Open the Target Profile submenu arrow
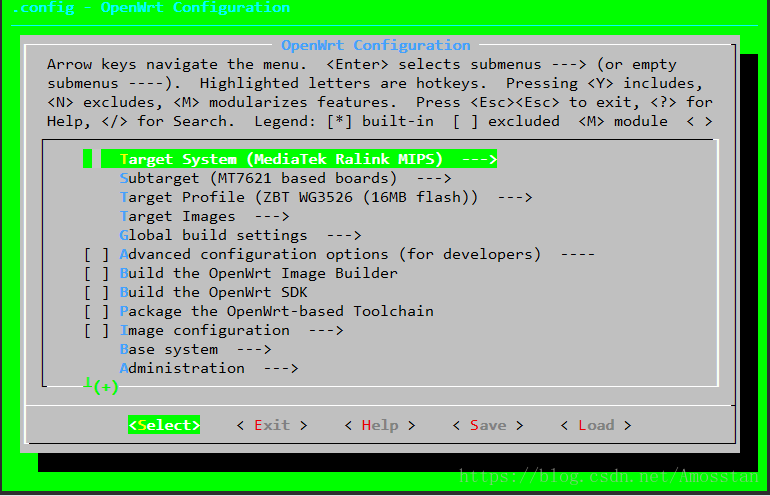The image size is (770, 496). [515, 197]
